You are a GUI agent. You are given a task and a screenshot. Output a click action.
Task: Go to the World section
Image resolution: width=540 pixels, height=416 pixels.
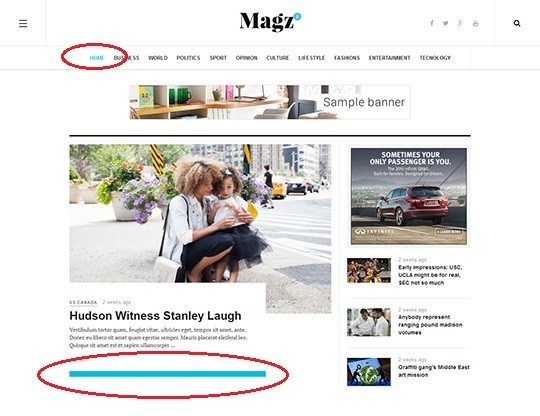click(x=158, y=58)
